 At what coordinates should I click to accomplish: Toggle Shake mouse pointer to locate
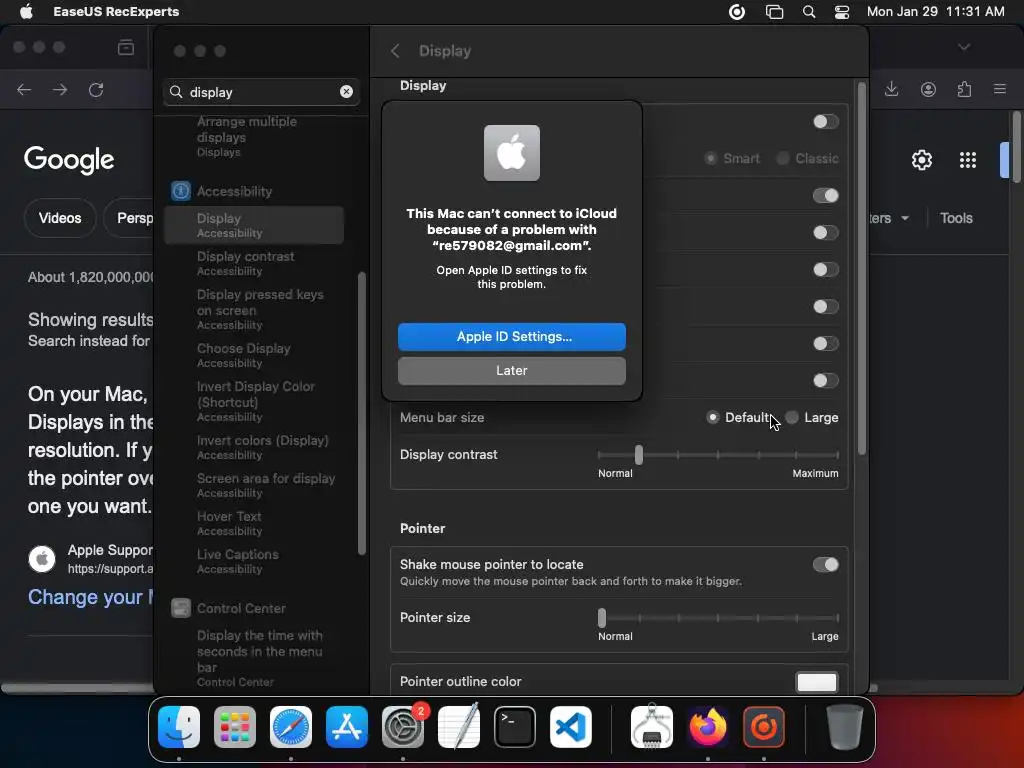825,564
